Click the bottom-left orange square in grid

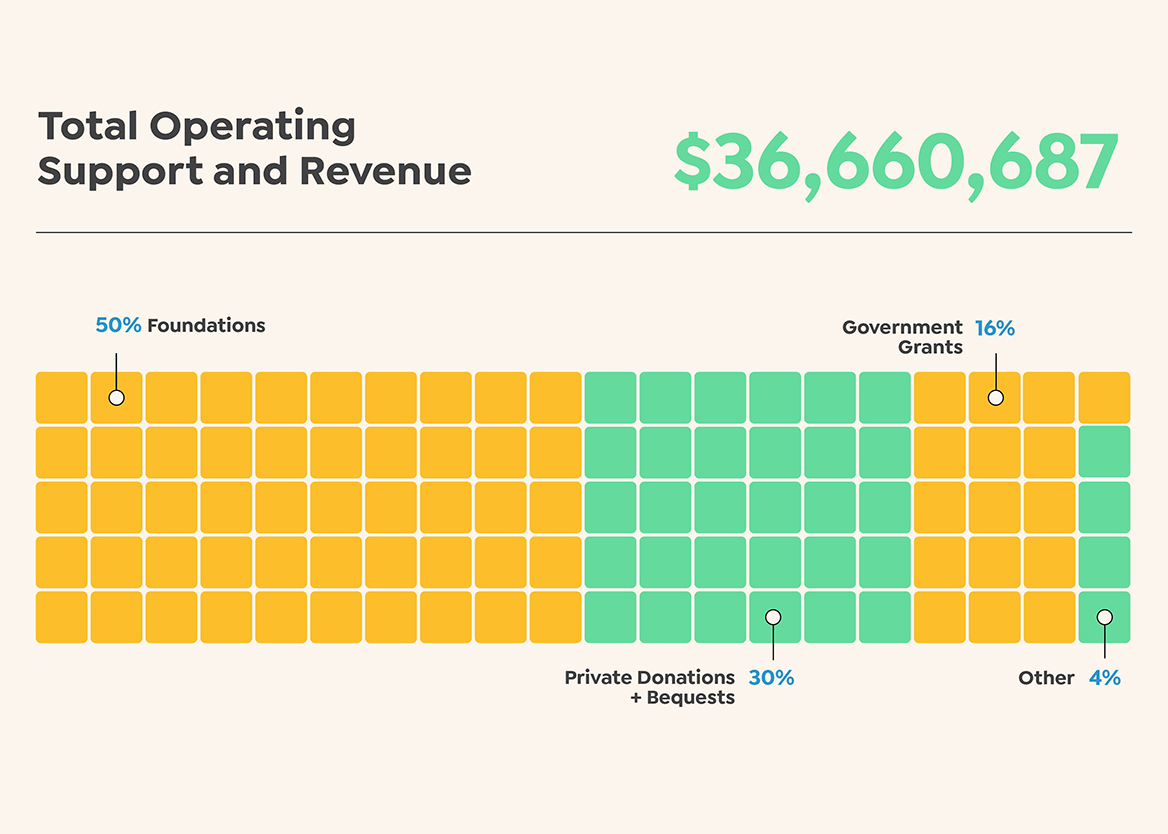click(62, 617)
